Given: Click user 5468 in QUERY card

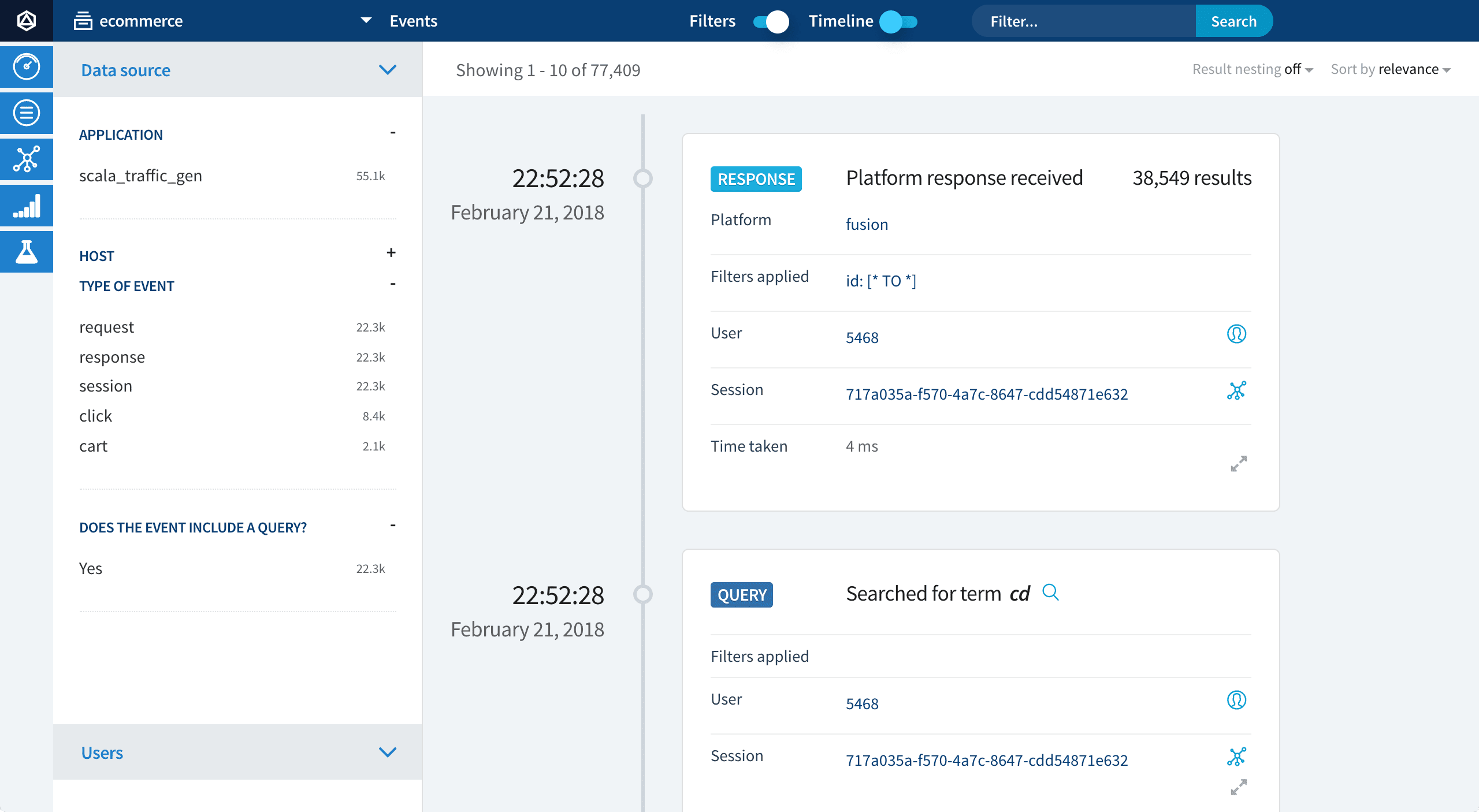Looking at the screenshot, I should click(x=862, y=703).
